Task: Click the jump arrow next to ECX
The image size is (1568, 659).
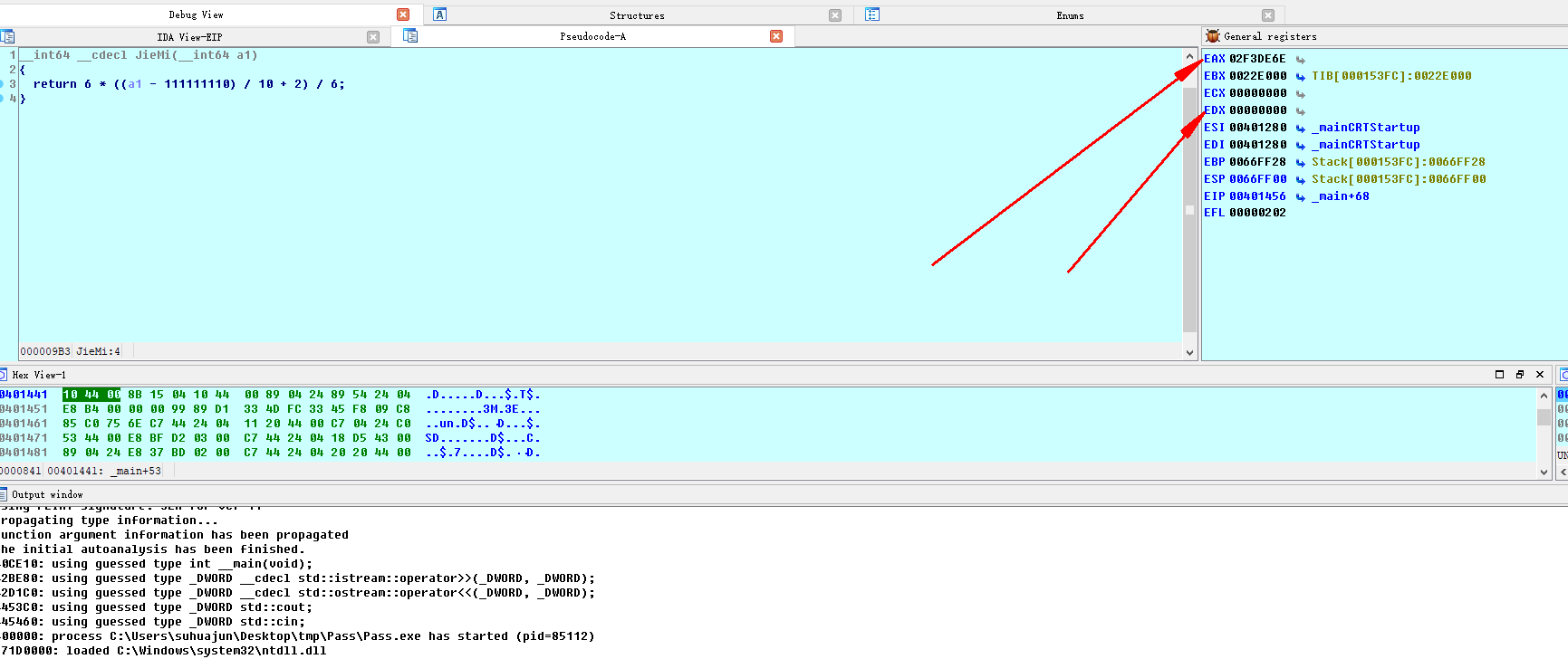Action: click(1301, 94)
